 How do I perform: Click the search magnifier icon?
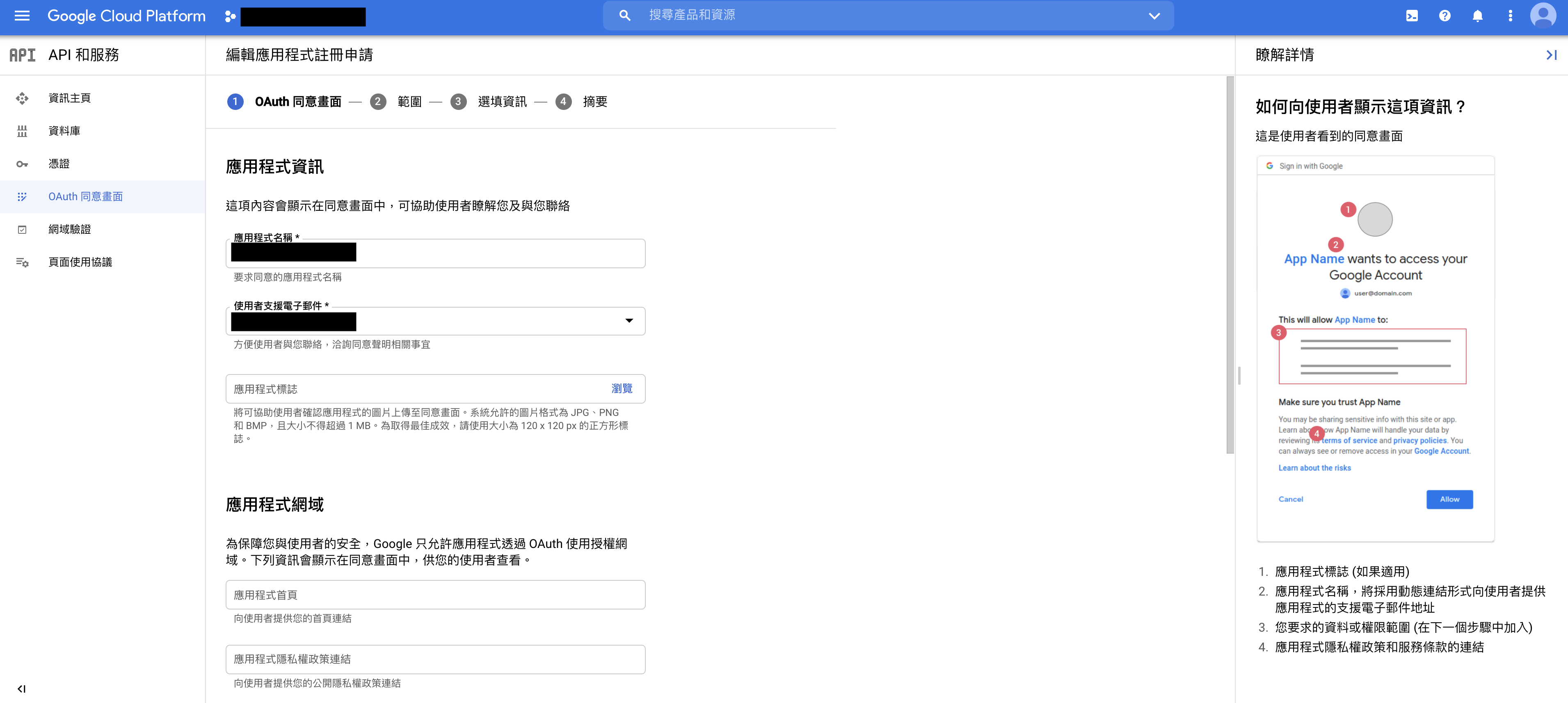tap(624, 15)
